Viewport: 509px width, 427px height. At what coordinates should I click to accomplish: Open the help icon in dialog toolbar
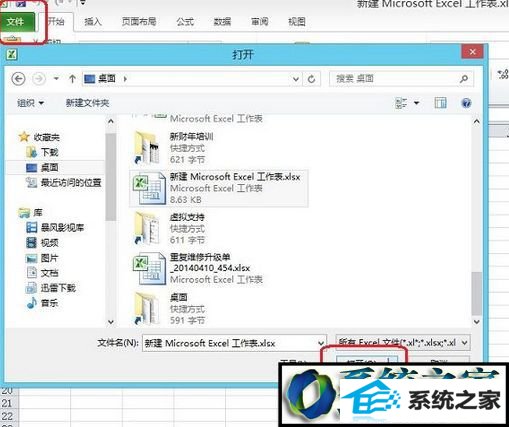466,103
